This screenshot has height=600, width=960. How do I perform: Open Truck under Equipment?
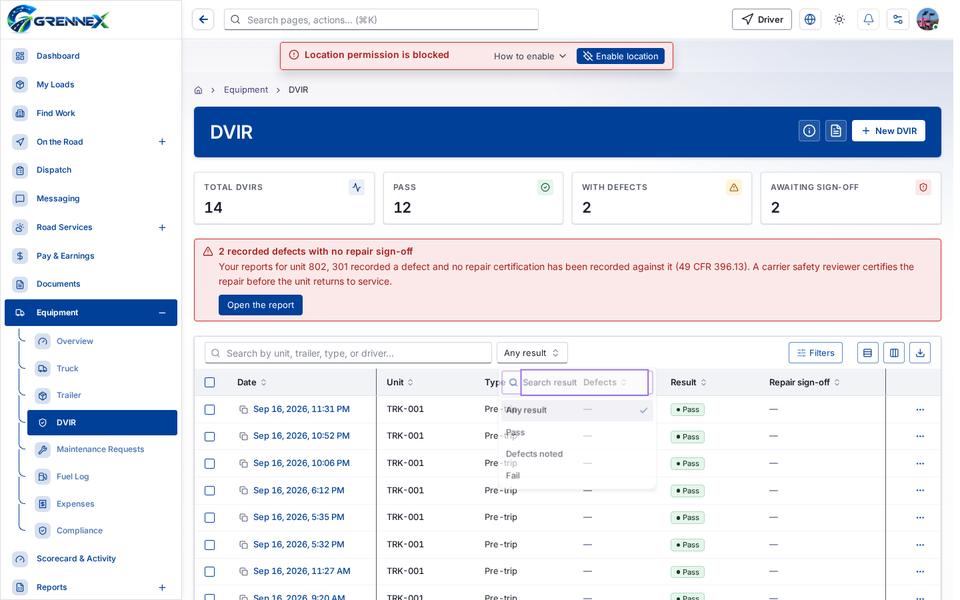[x=102, y=369]
